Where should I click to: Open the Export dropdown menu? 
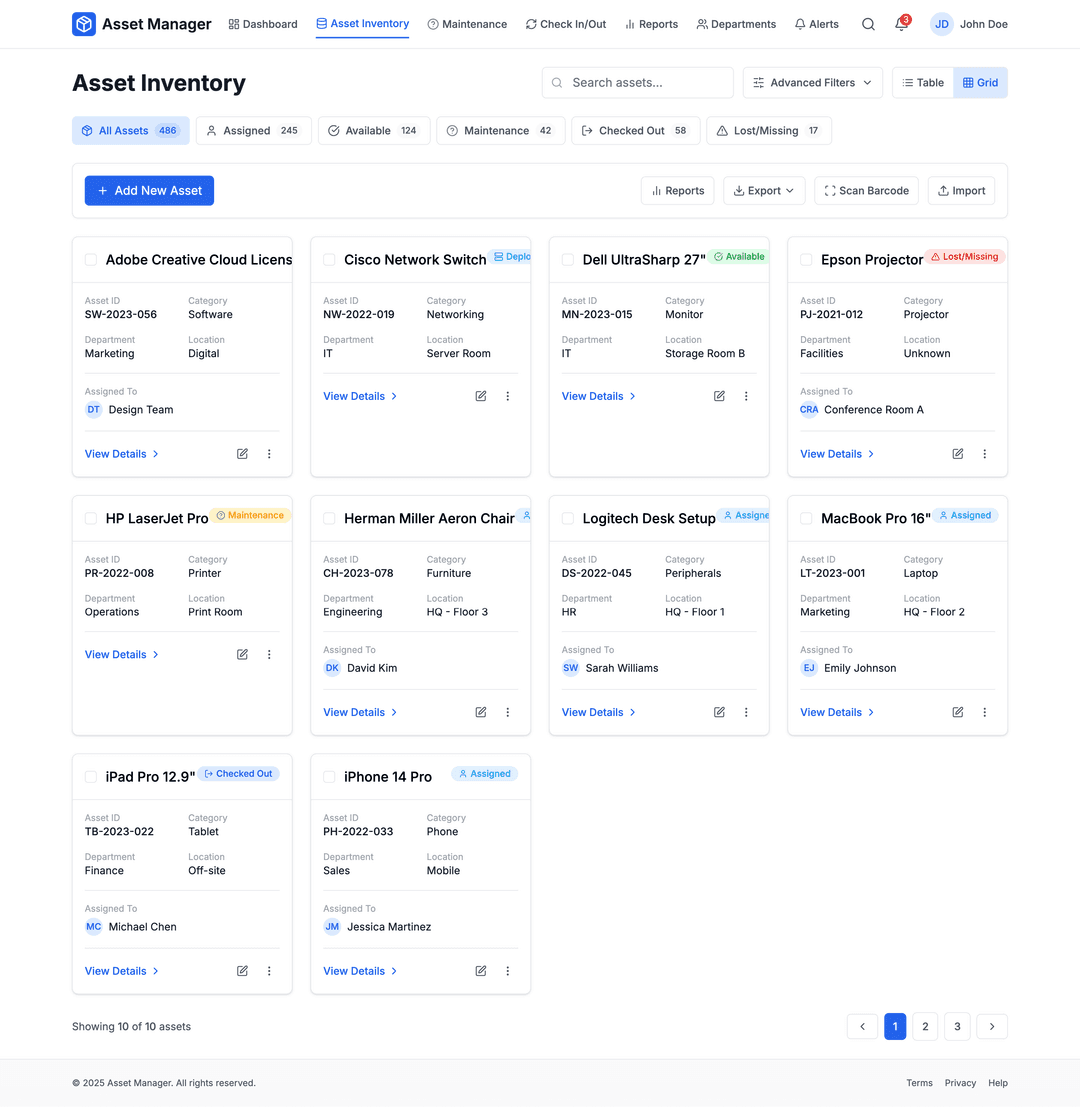(x=764, y=190)
